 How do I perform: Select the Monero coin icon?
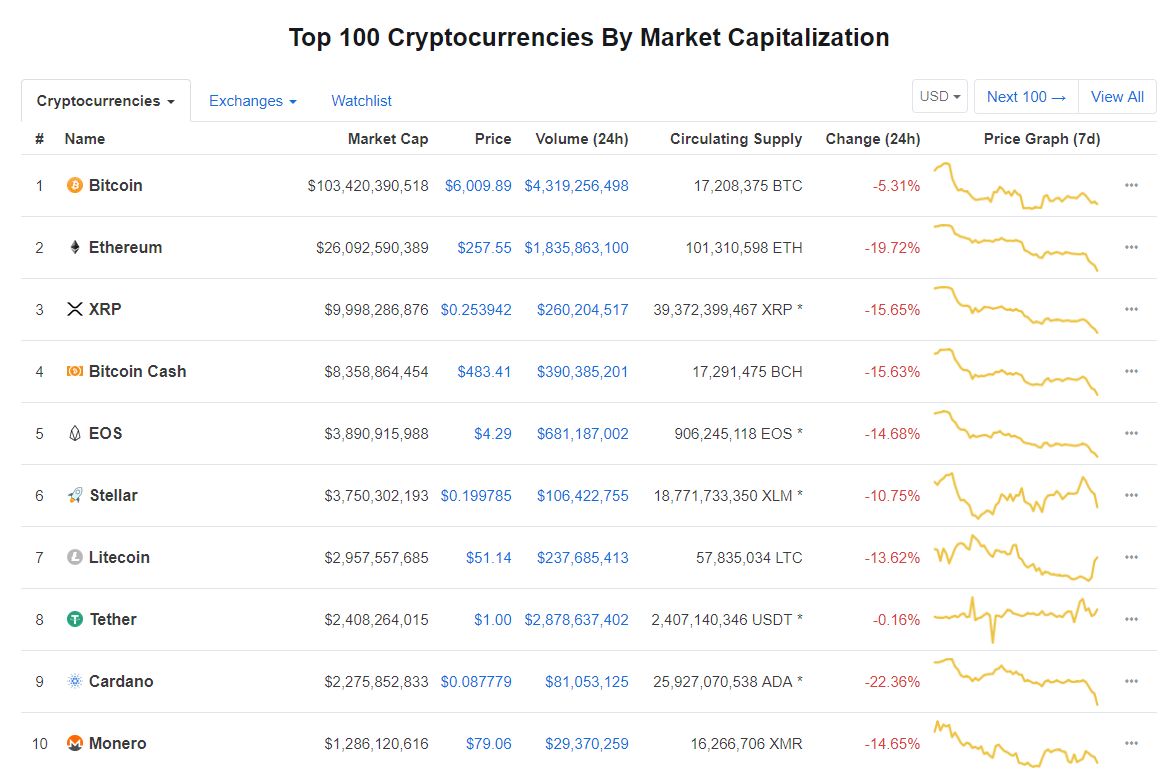[75, 743]
